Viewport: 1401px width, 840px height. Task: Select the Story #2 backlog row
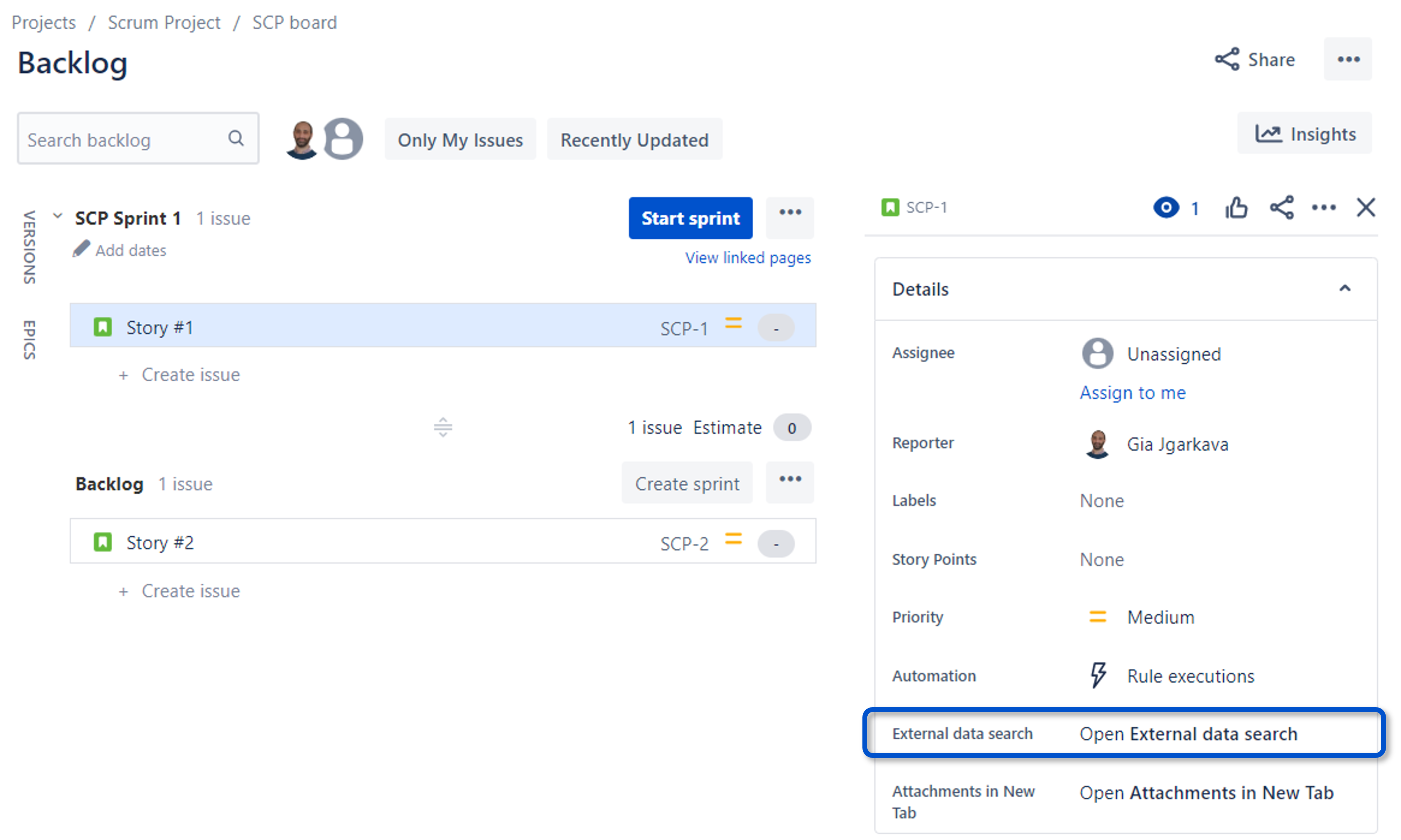pos(443,541)
